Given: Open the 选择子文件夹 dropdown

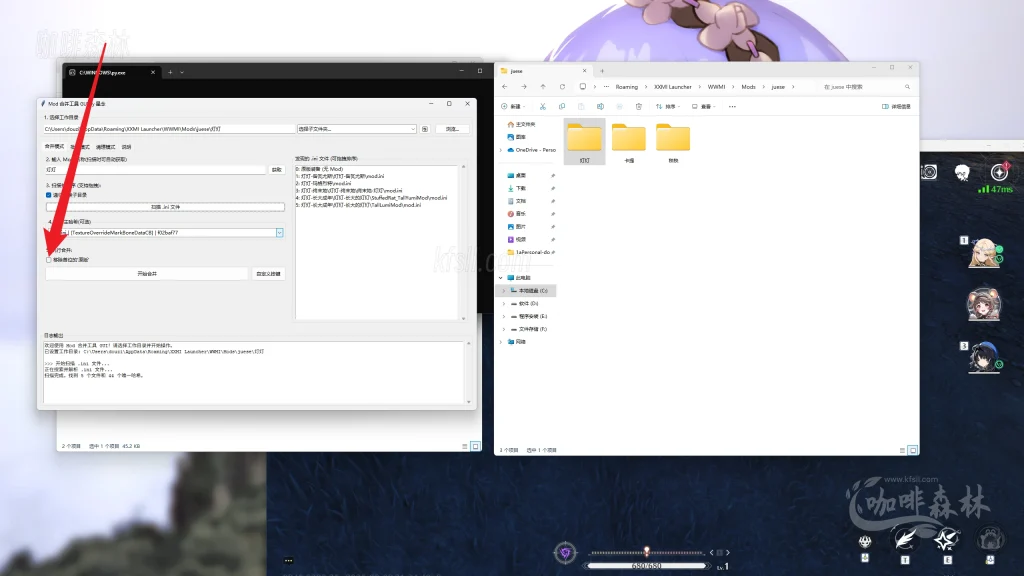Looking at the screenshot, I should (356, 129).
